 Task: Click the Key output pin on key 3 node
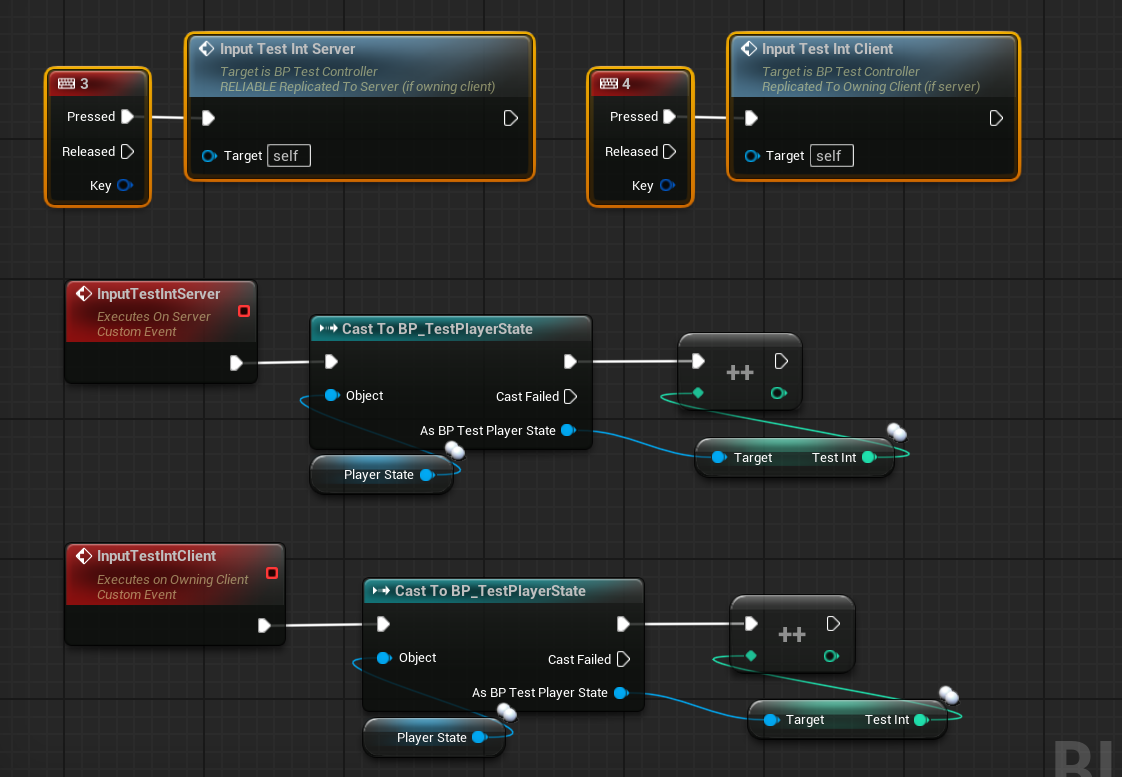click(125, 185)
